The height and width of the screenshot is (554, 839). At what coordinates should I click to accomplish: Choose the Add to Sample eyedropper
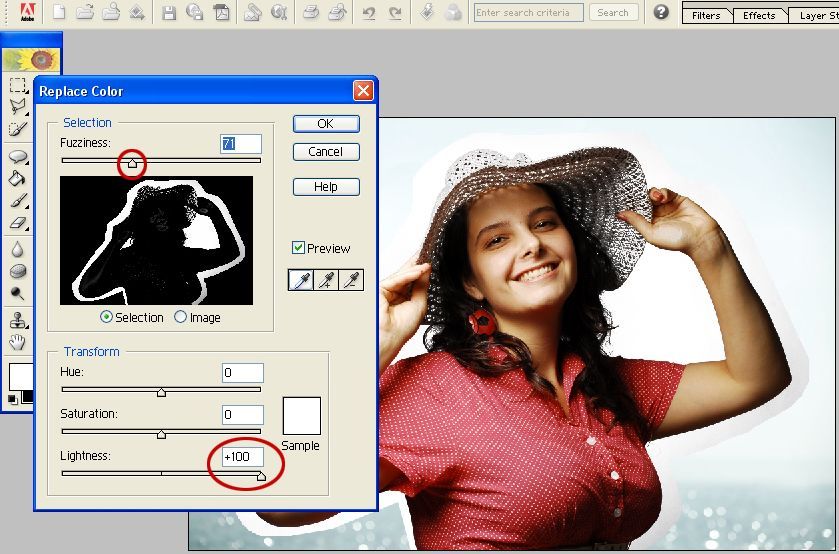point(326,280)
